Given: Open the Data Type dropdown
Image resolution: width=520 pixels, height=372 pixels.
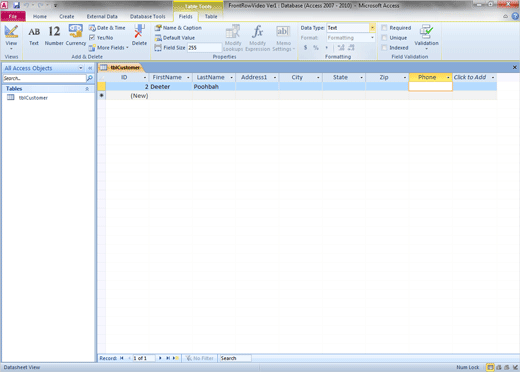Looking at the screenshot, I should click(x=372, y=28).
